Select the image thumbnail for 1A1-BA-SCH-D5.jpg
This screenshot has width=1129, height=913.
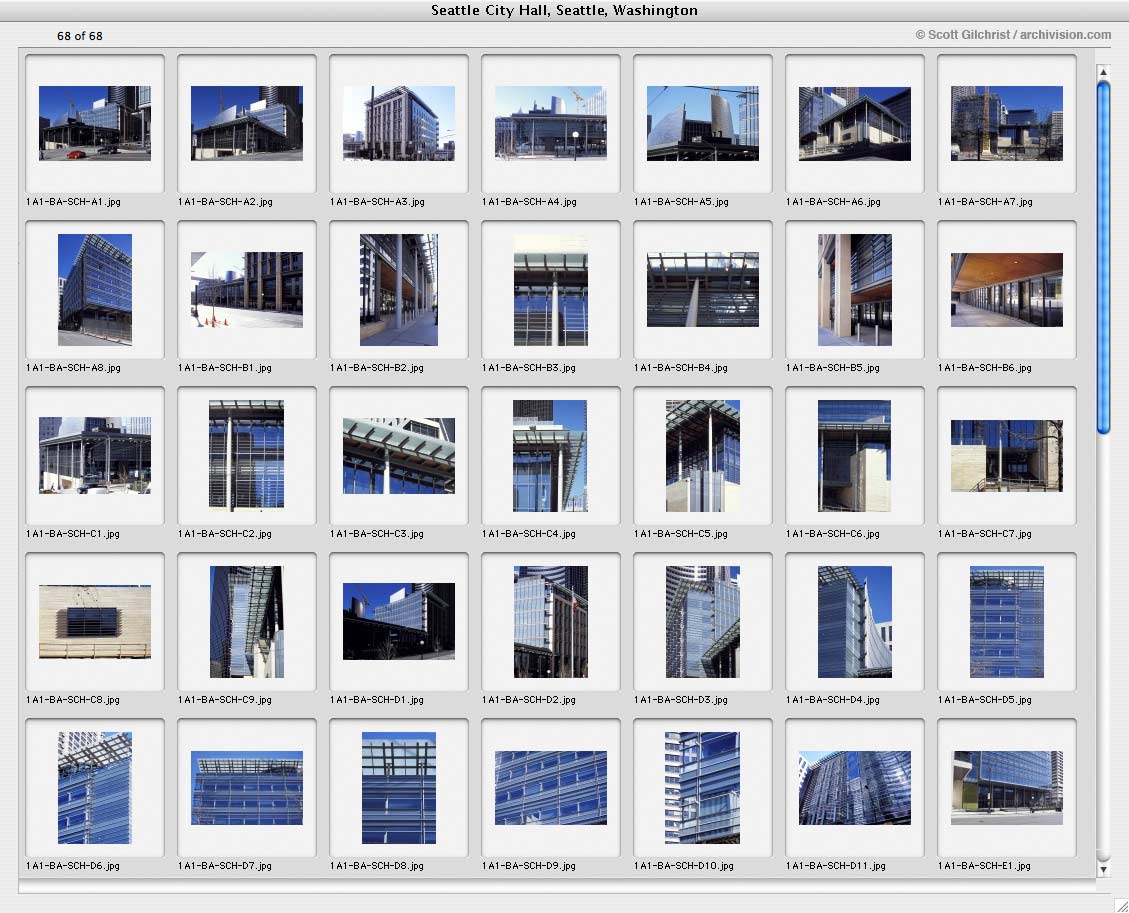pos(1007,621)
